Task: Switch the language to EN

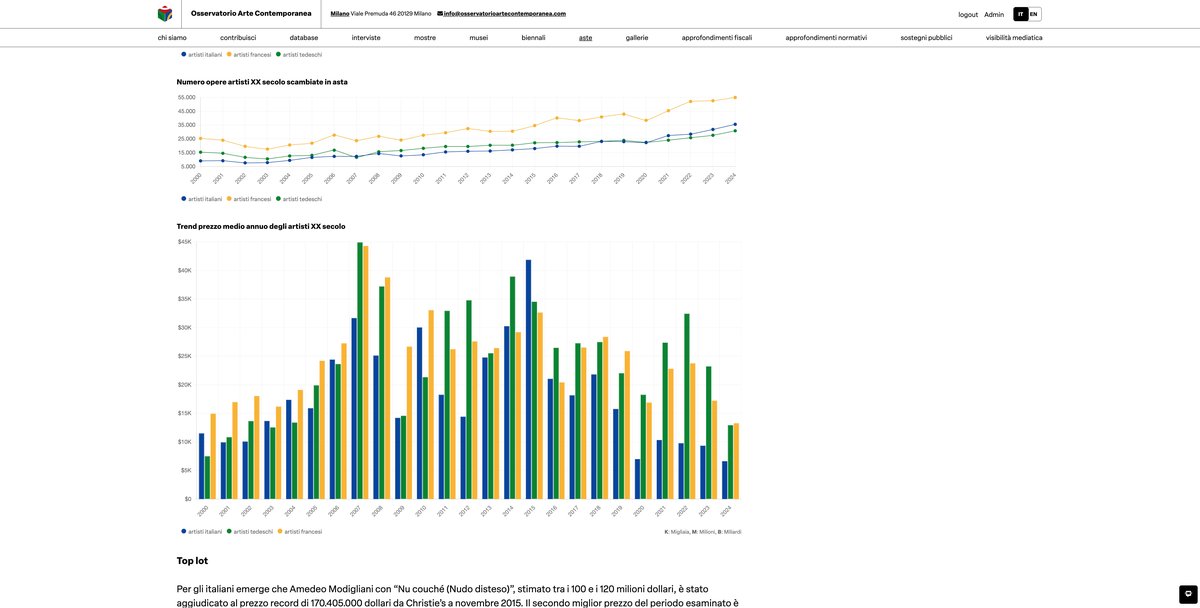Action: [x=1034, y=14]
